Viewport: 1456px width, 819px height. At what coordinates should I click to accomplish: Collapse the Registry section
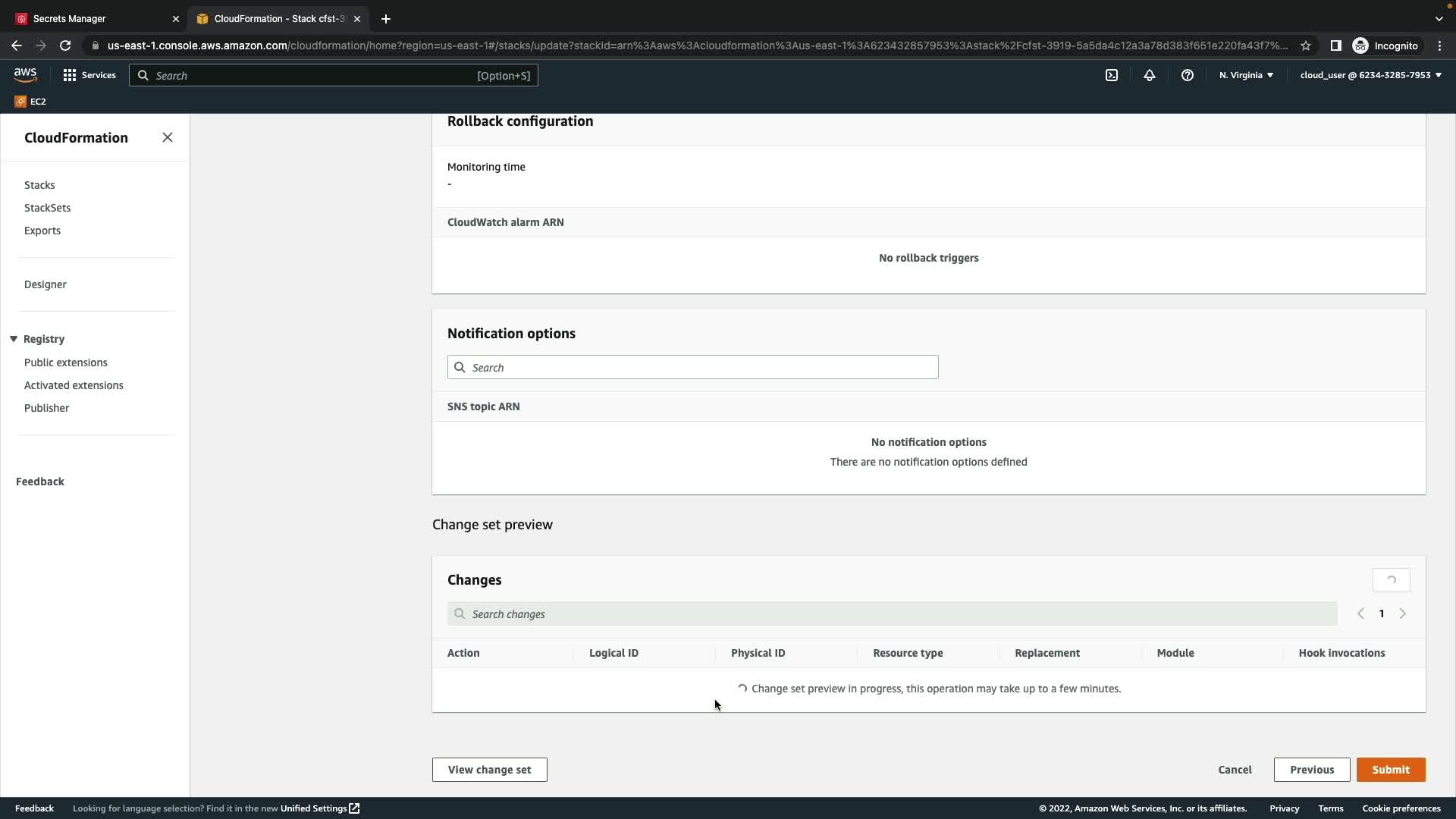[x=14, y=339]
